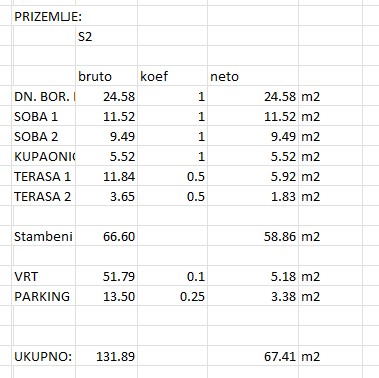The width and height of the screenshot is (379, 378).
Task: Select the PARKING bruto value 13.50
Action: click(x=106, y=296)
